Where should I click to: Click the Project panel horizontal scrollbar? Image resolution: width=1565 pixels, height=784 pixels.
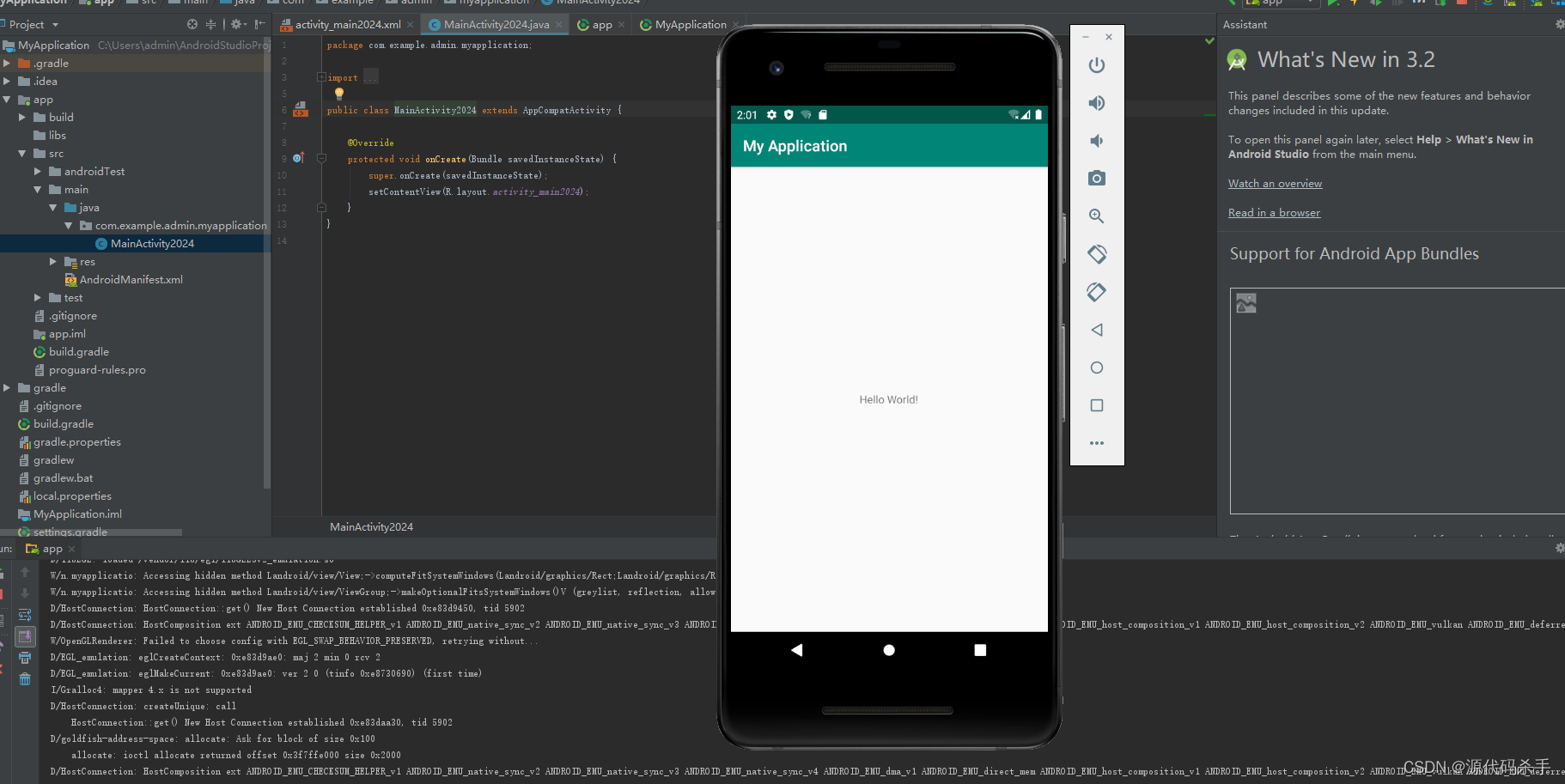pos(91,532)
